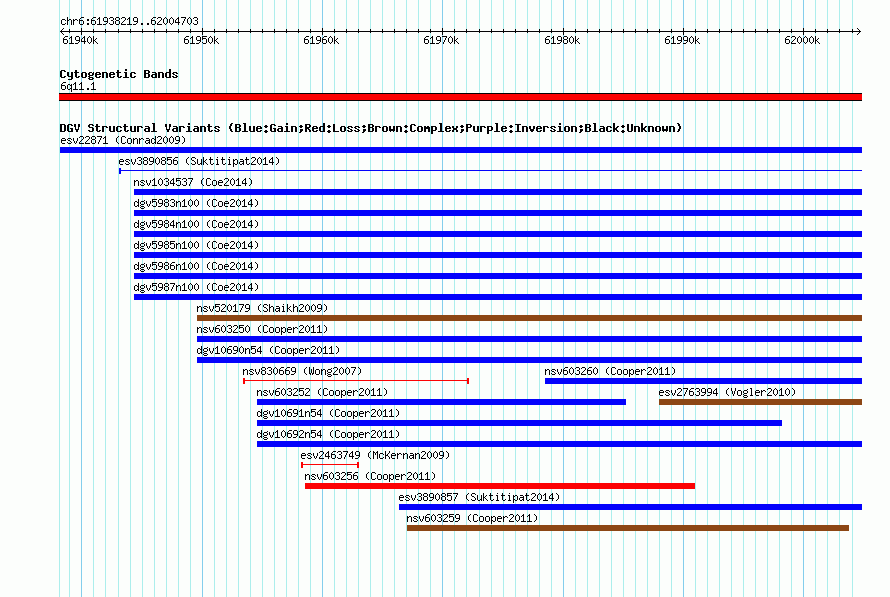Click dgv10691n54 (Cooper2011) label
This screenshot has width=890, height=597.
coord(328,413)
